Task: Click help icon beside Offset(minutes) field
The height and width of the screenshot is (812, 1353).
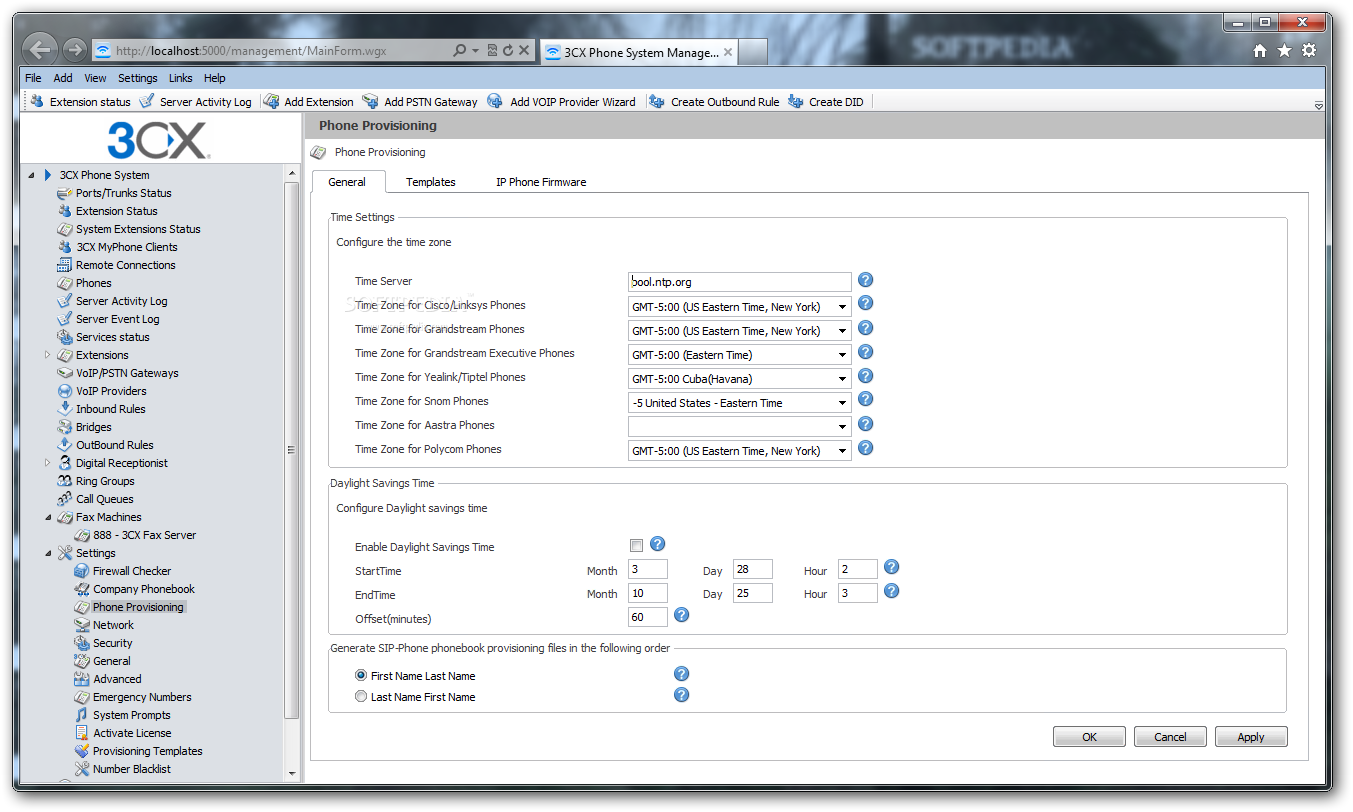Action: tap(682, 615)
